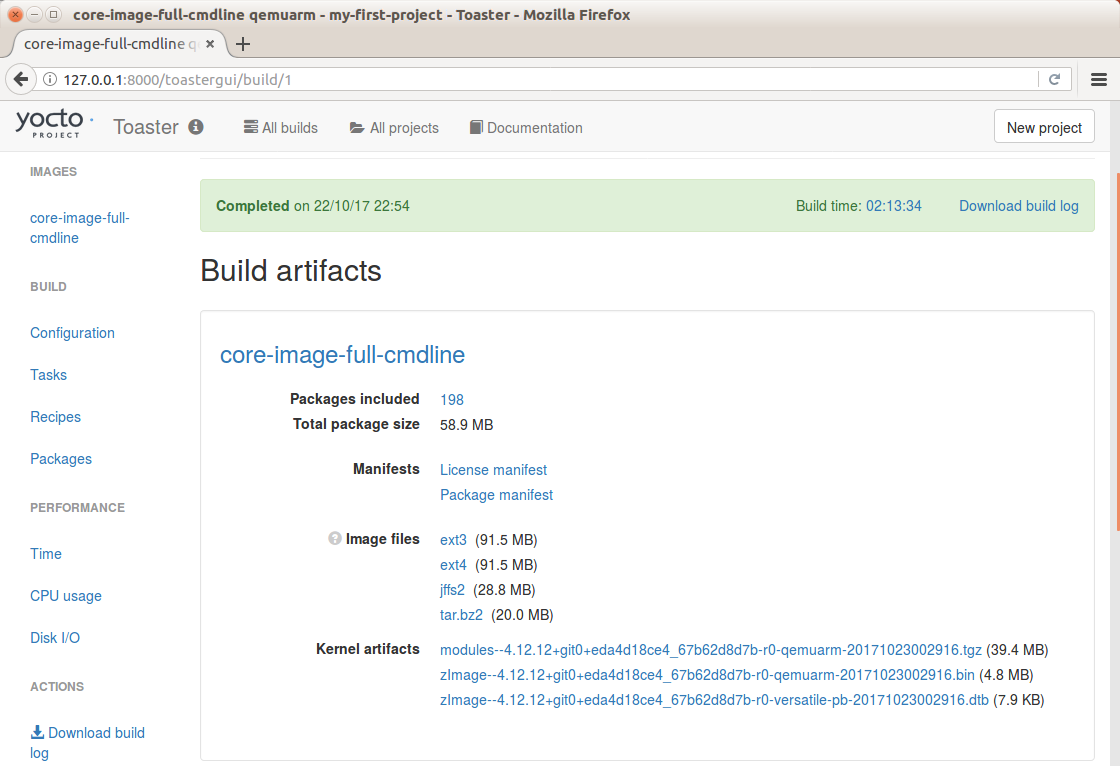Click the Toaster info icon
This screenshot has width=1120, height=766.
(x=196, y=126)
